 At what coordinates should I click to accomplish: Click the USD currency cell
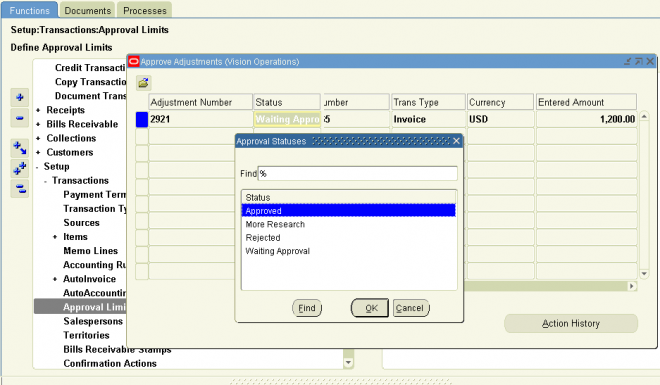(500, 119)
